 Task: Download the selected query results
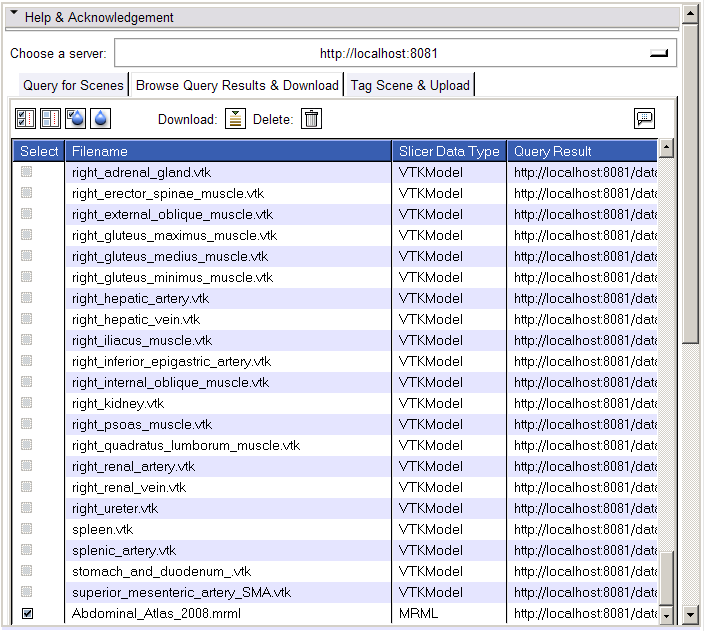[235, 119]
